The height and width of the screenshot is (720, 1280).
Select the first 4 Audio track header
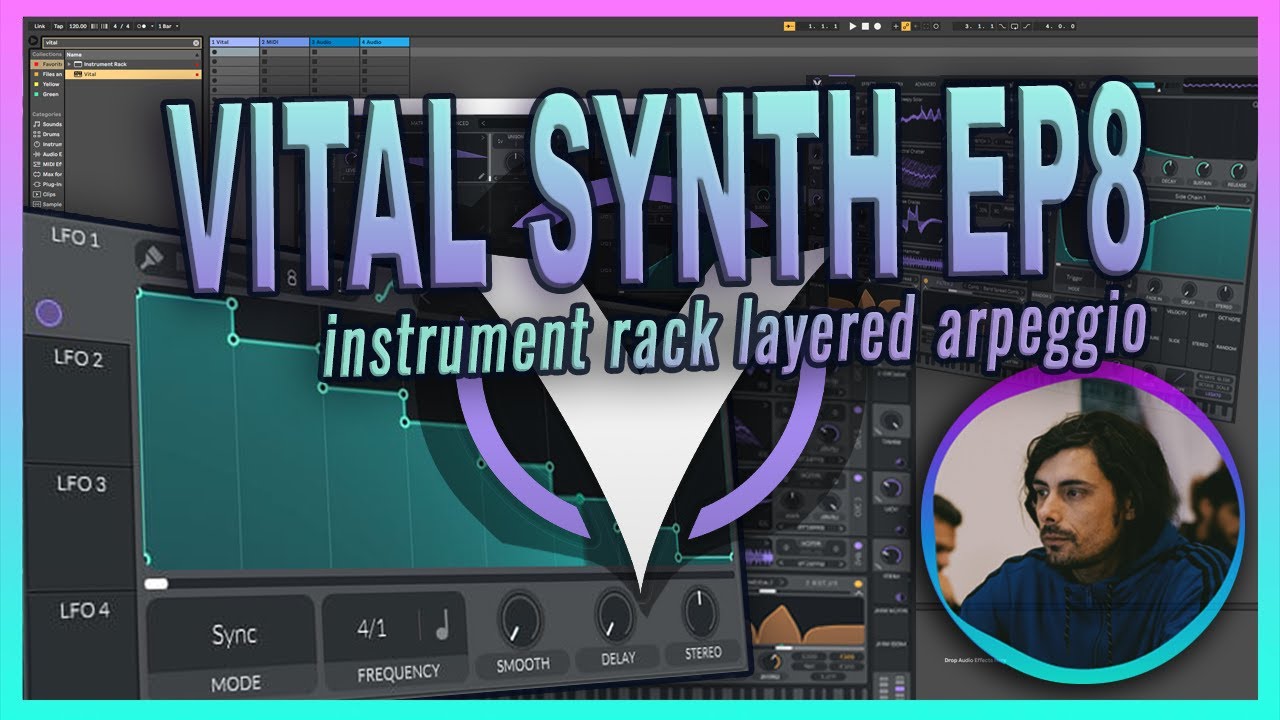click(x=384, y=42)
